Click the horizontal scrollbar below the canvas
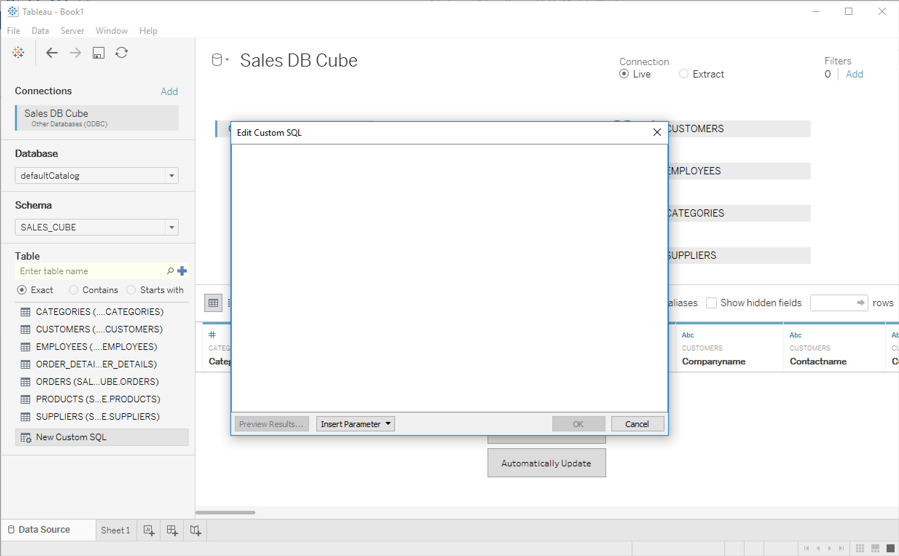This screenshot has width=899, height=556. click(x=225, y=512)
